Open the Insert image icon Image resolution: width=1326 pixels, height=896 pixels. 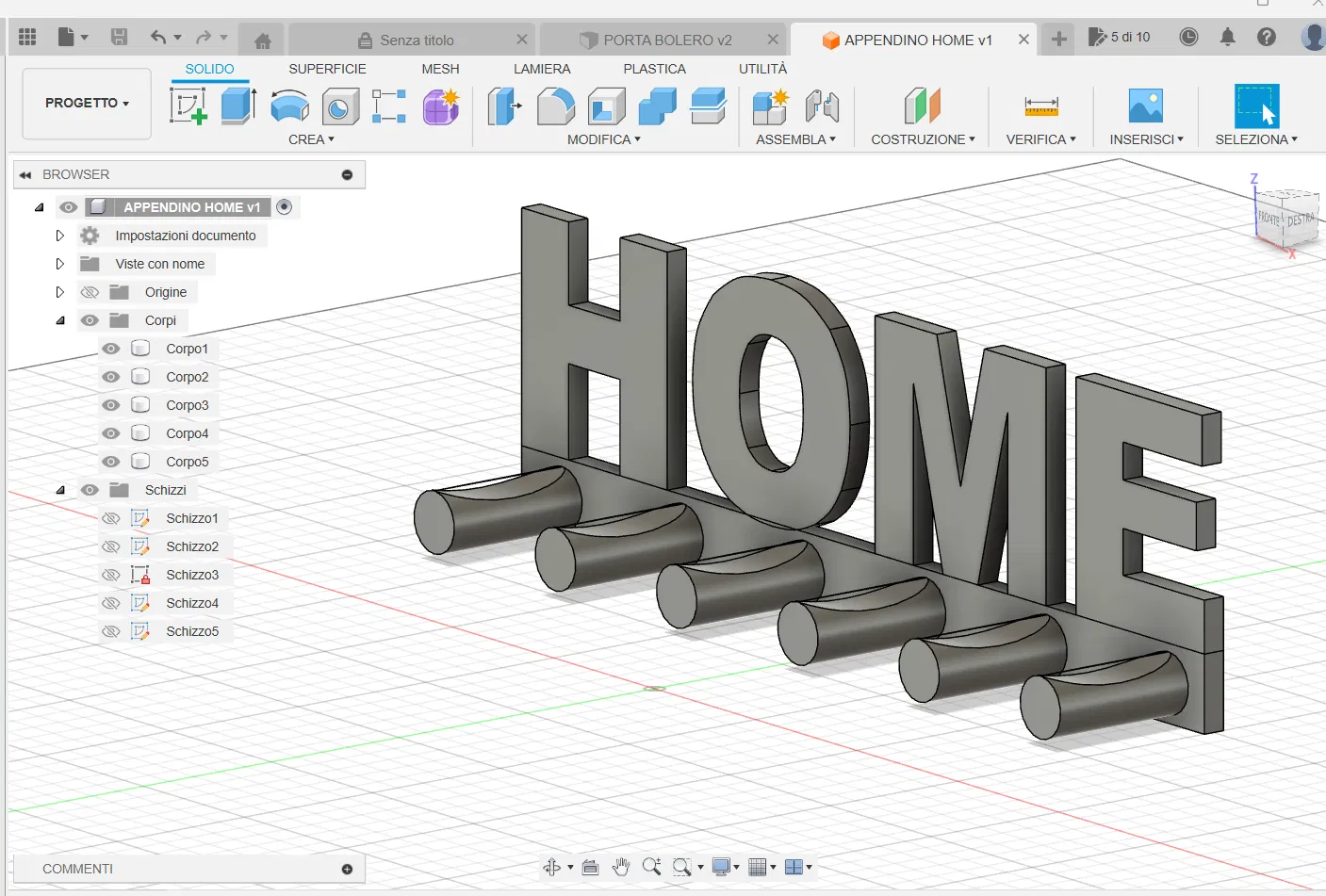point(1145,106)
